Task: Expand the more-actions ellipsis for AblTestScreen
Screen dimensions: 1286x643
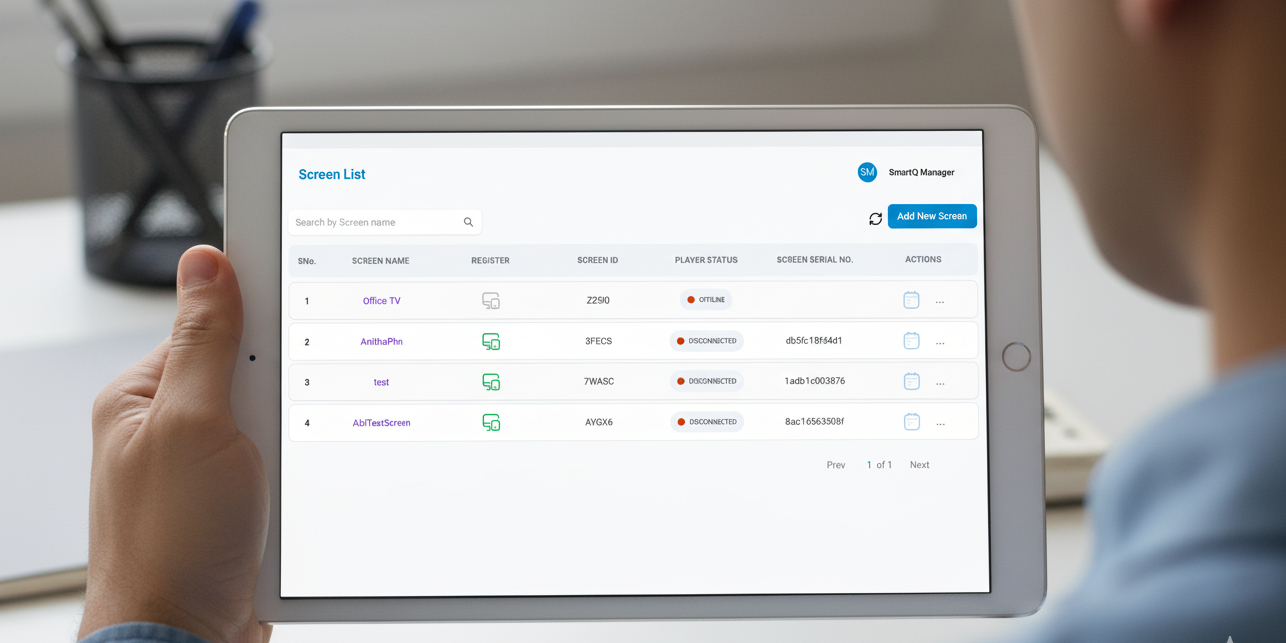Action: coord(940,423)
